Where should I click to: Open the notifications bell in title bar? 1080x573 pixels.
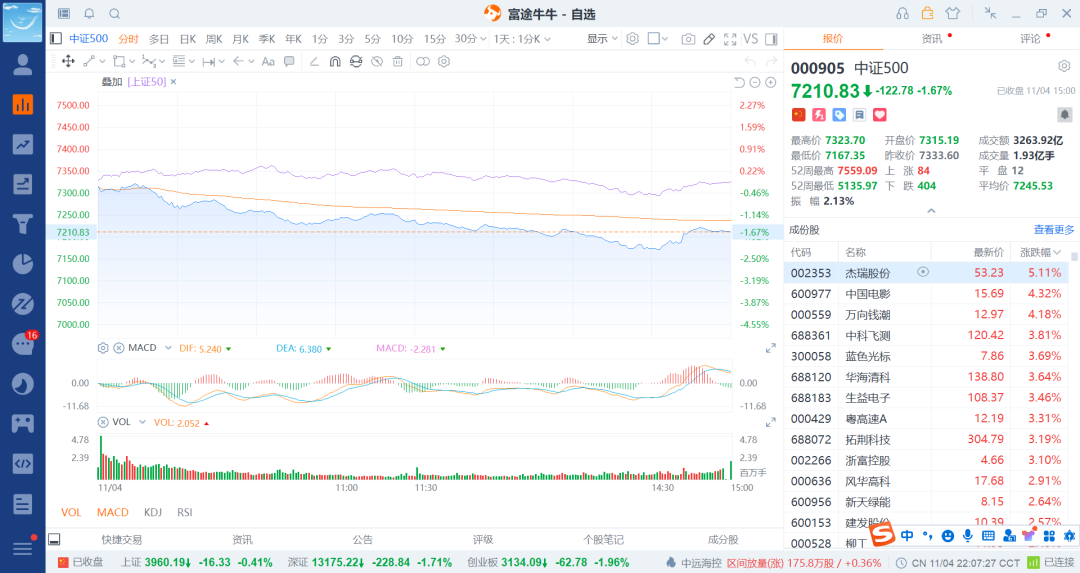[x=90, y=14]
